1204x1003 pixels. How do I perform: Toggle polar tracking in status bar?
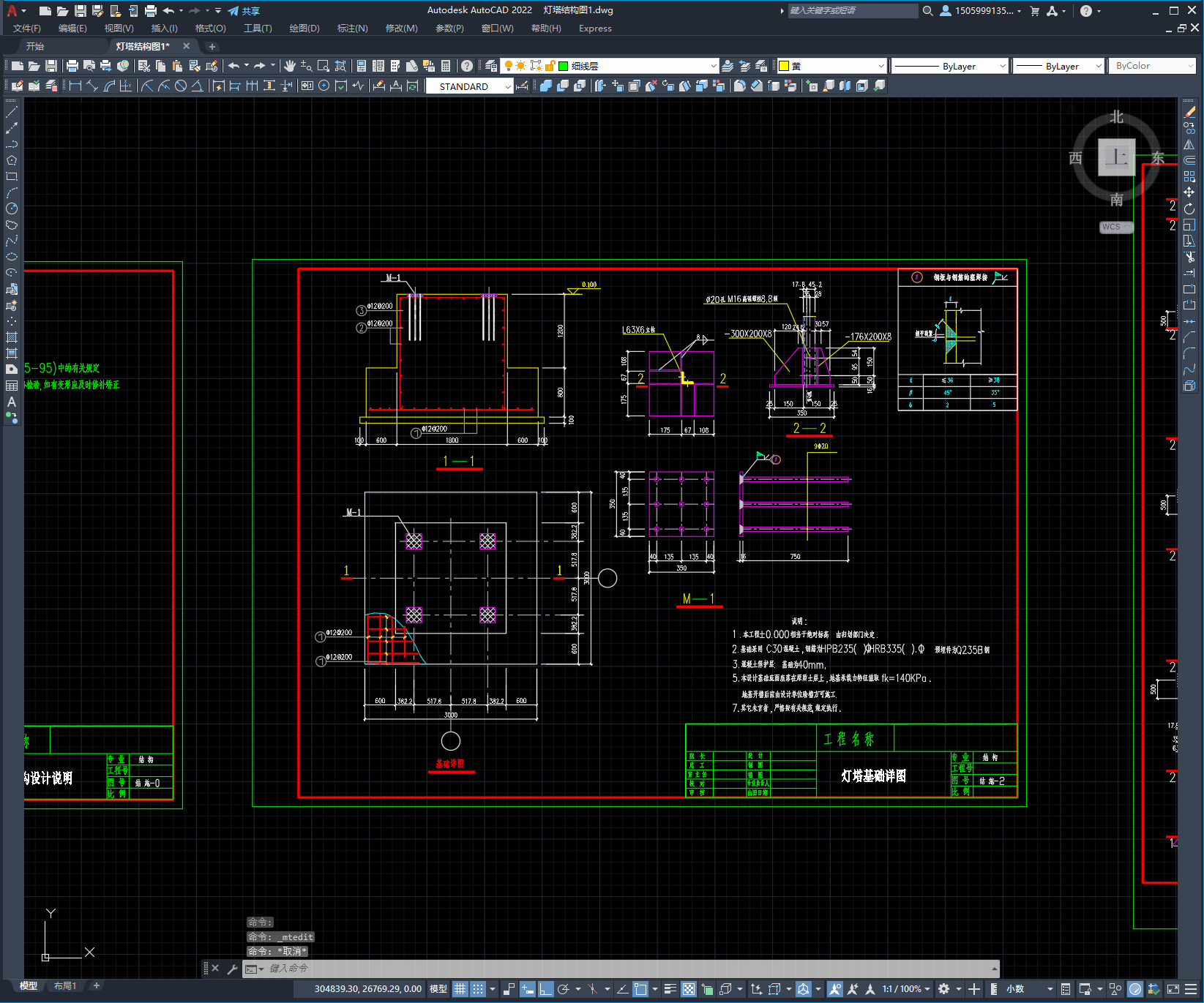coord(564,989)
